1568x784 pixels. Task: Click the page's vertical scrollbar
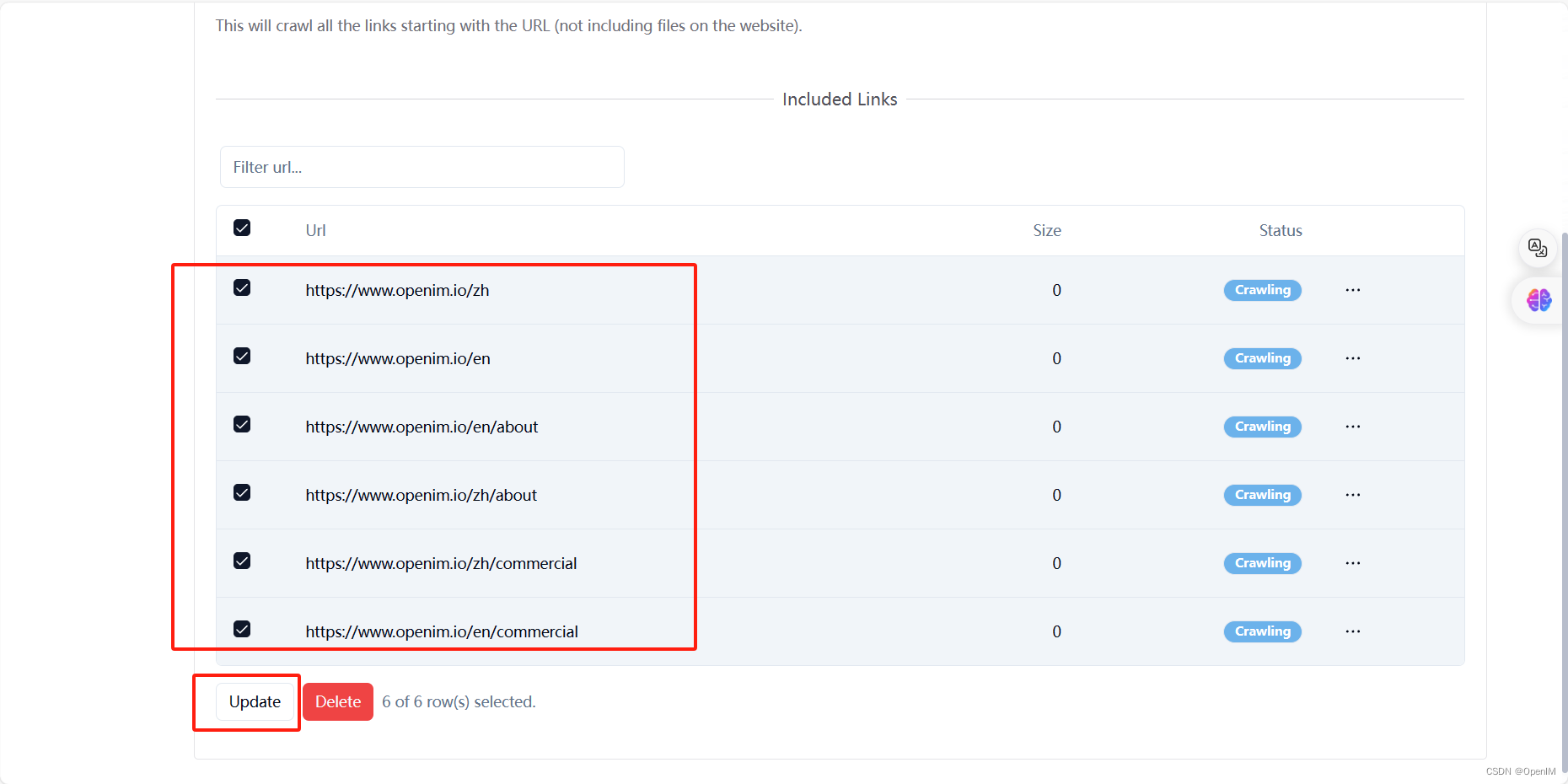pos(1564,502)
